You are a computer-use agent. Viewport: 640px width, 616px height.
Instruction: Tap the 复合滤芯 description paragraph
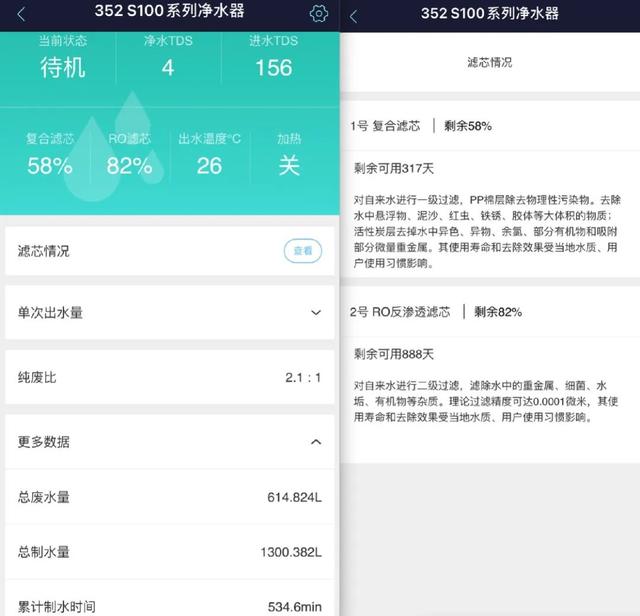pyautogui.click(x=487, y=231)
